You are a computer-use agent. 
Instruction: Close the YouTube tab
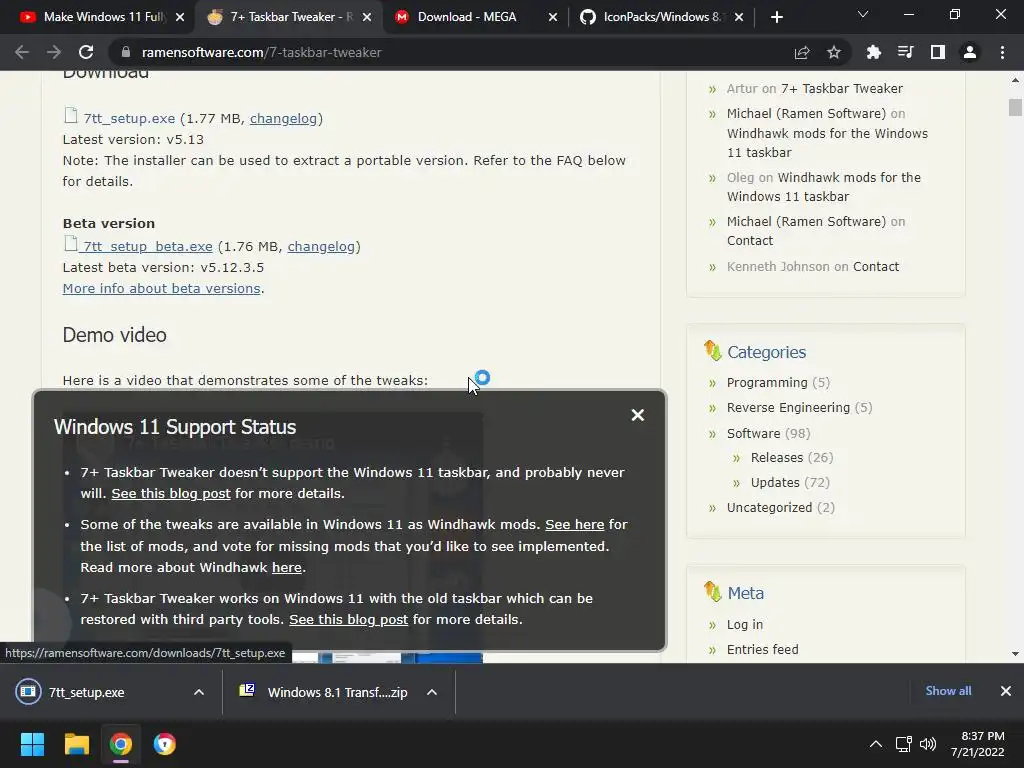click(x=180, y=17)
